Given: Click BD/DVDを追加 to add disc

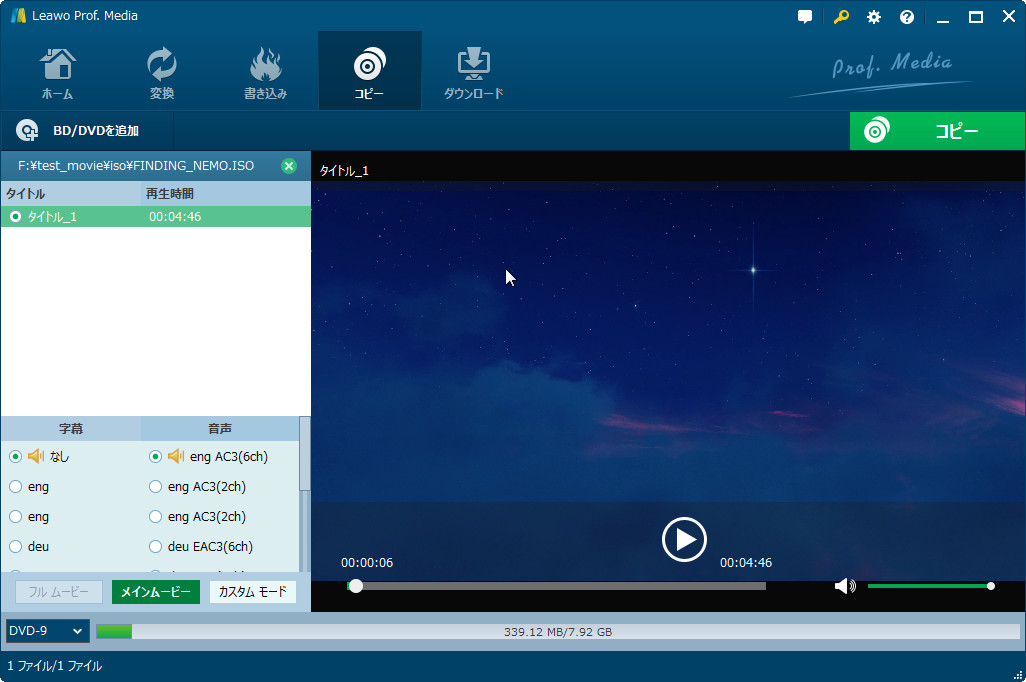Looking at the screenshot, I should tap(80, 131).
